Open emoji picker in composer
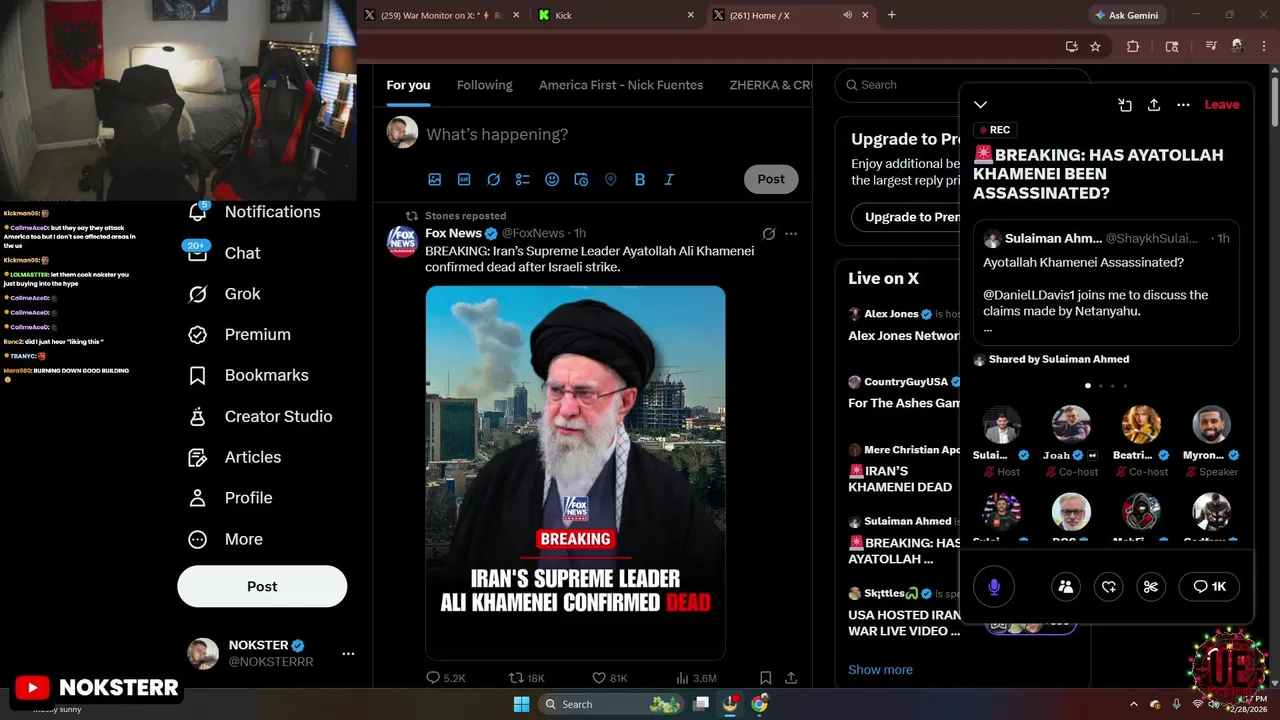 point(552,179)
